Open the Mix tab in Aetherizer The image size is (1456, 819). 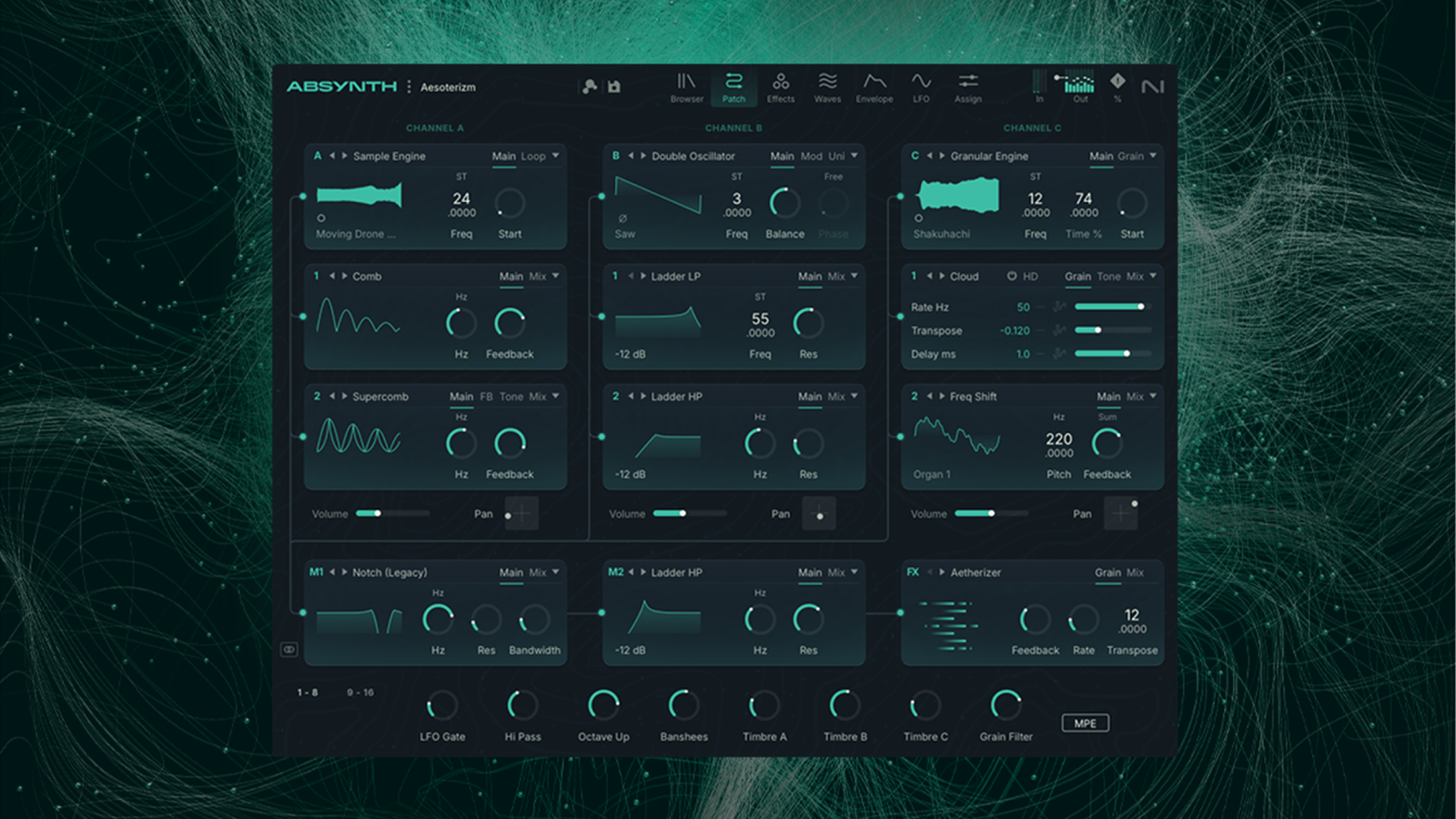[1135, 572]
